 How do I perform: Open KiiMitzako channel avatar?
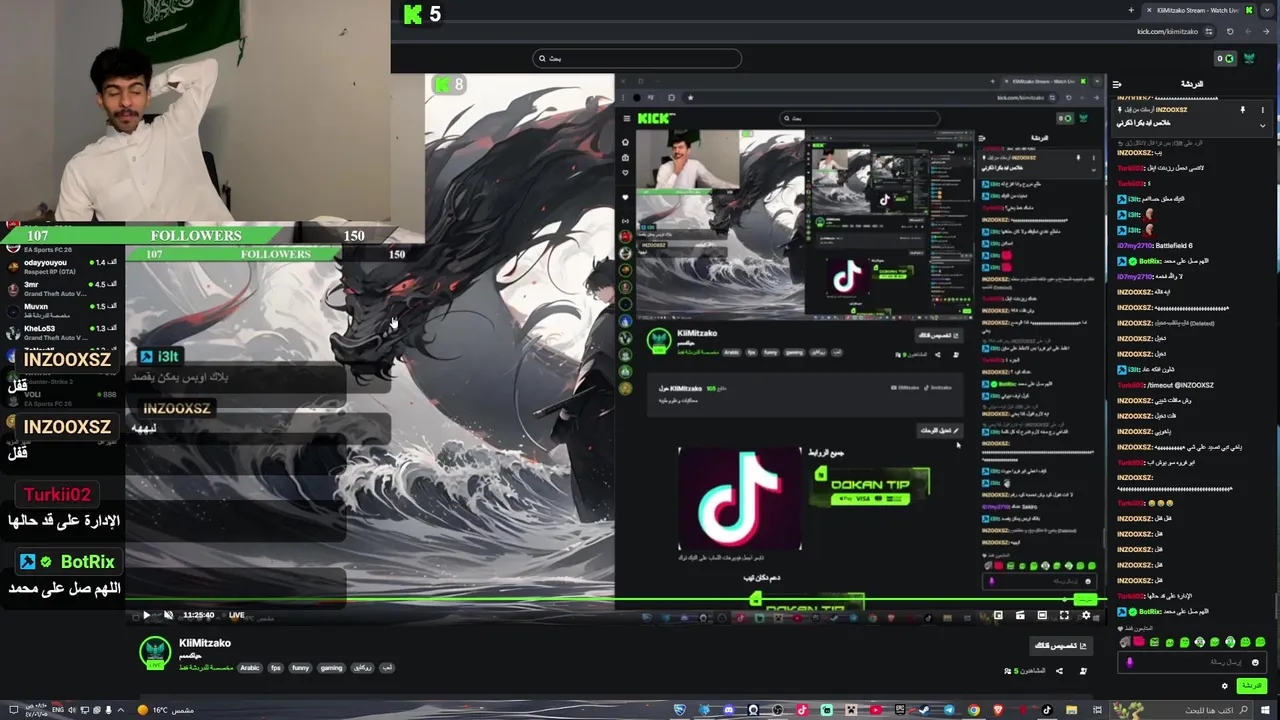154,652
